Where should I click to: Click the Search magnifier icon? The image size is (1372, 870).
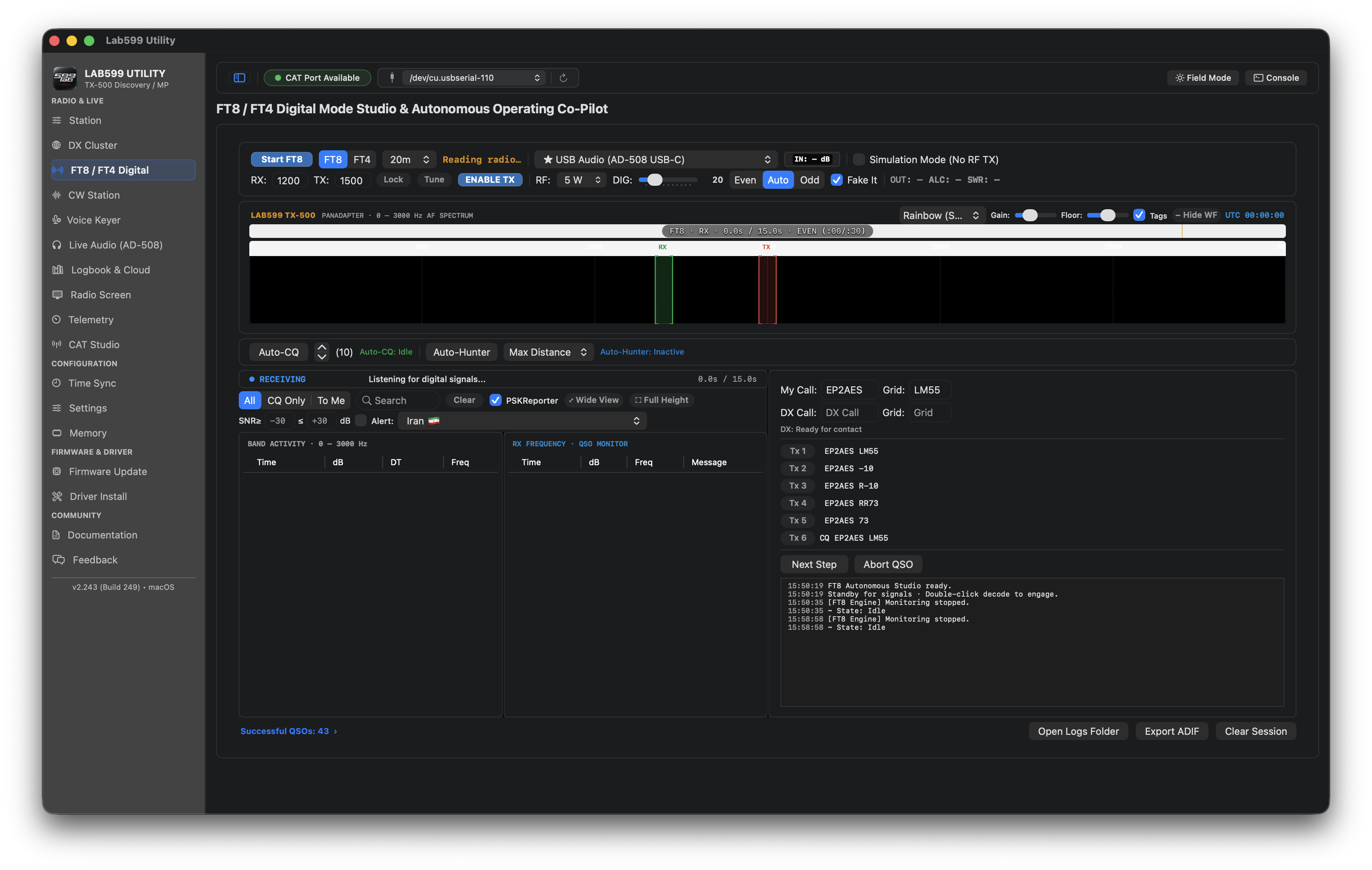tap(366, 401)
